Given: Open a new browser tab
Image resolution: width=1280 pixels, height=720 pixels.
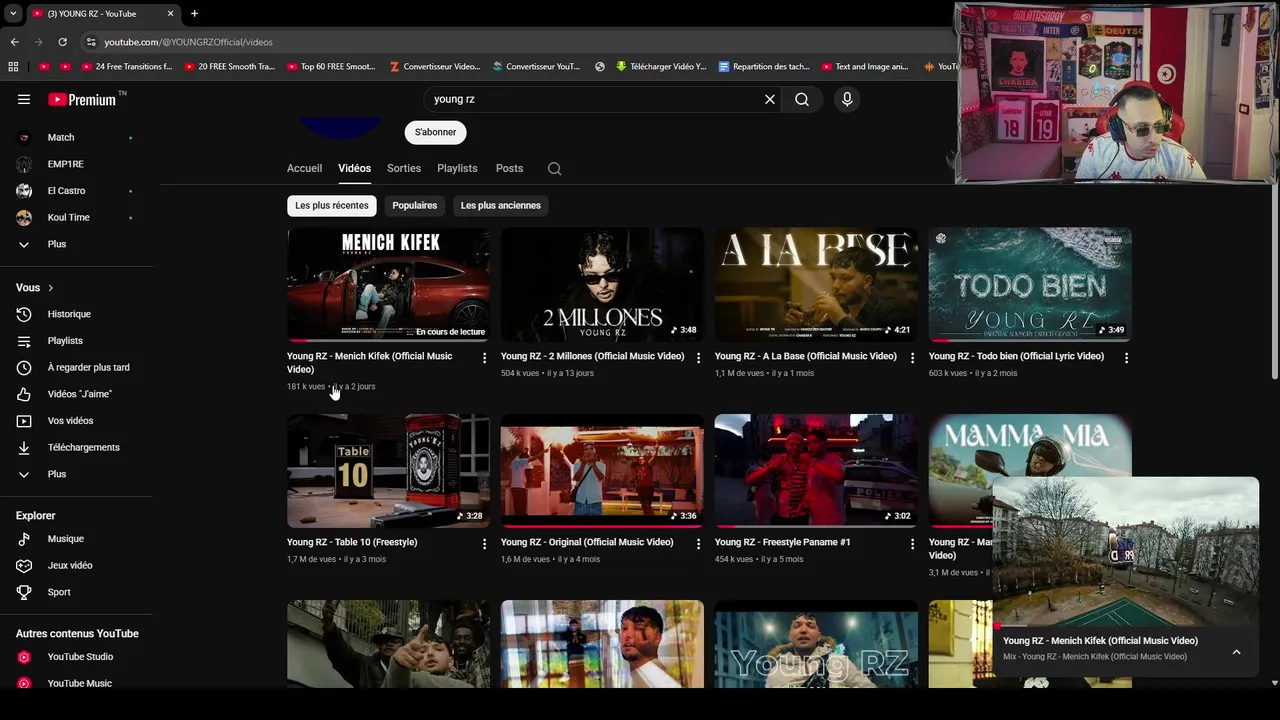Looking at the screenshot, I should point(194,14).
